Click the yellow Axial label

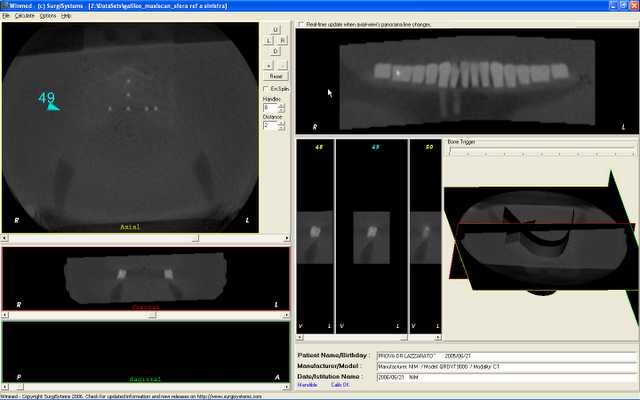(x=130, y=227)
